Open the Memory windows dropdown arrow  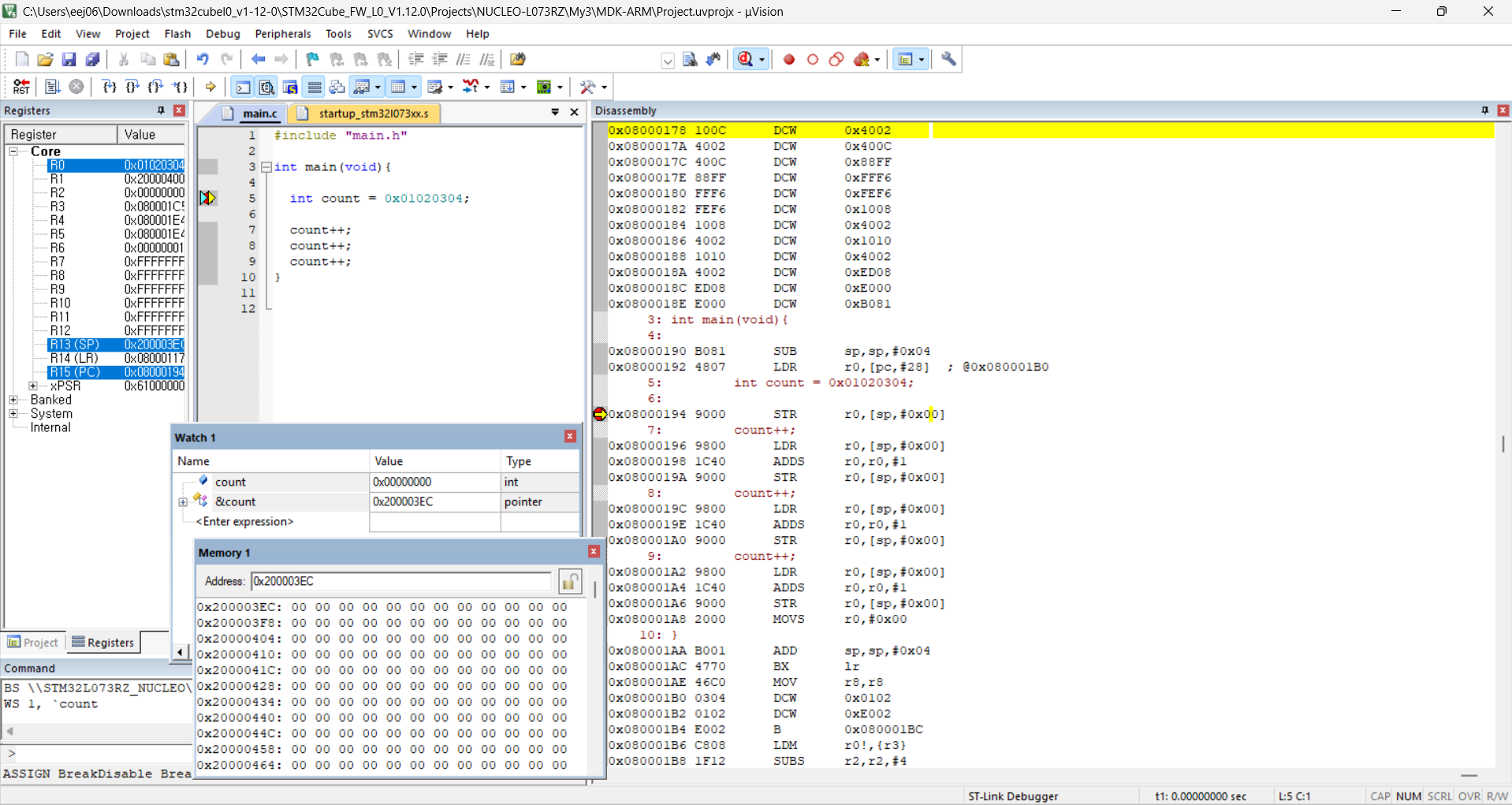(x=414, y=88)
